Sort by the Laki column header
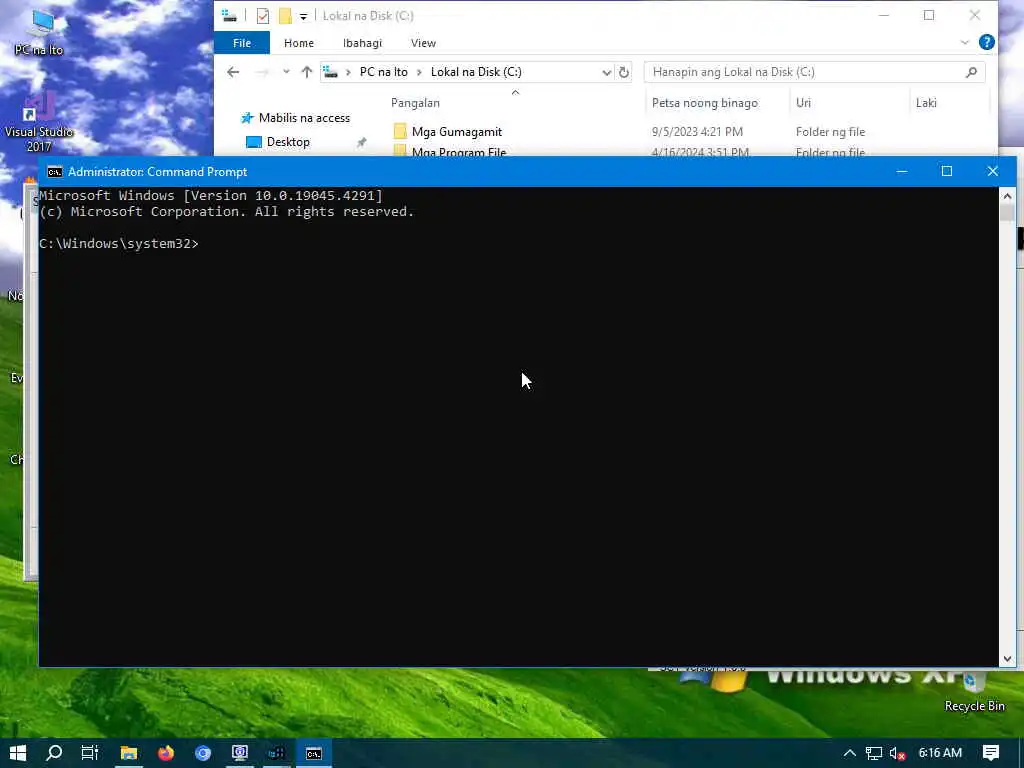This screenshot has width=1024, height=768. 926,103
